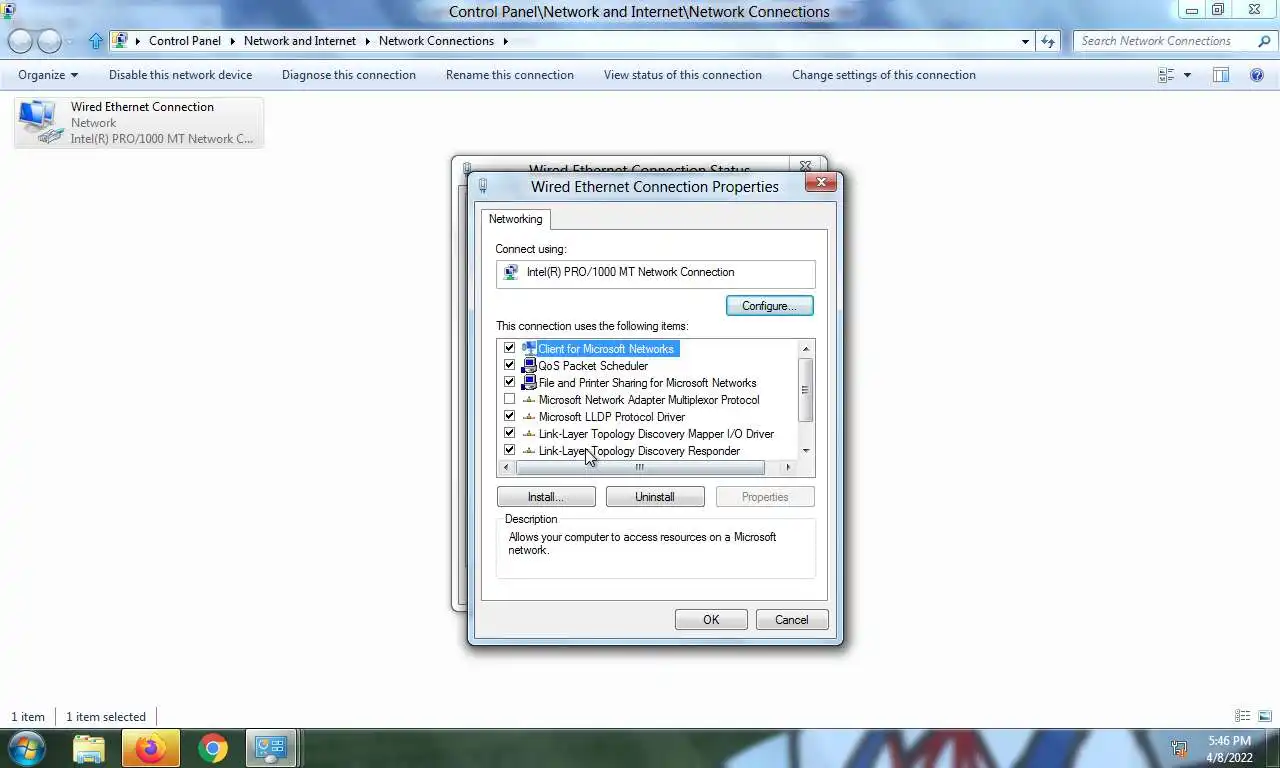Click the items list horizontal scrollbar thumb
Screen dimensions: 1280x768
(x=640, y=467)
